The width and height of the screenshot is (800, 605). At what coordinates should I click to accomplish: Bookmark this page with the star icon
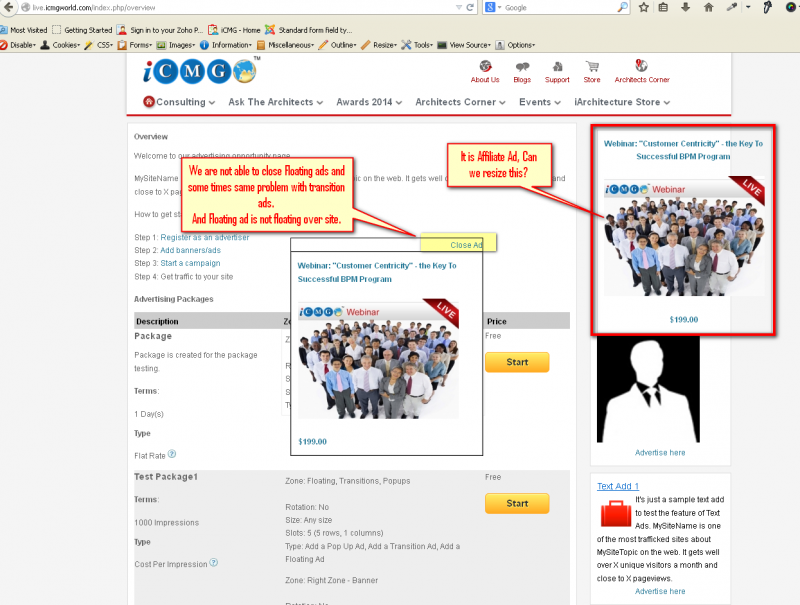[644, 7]
